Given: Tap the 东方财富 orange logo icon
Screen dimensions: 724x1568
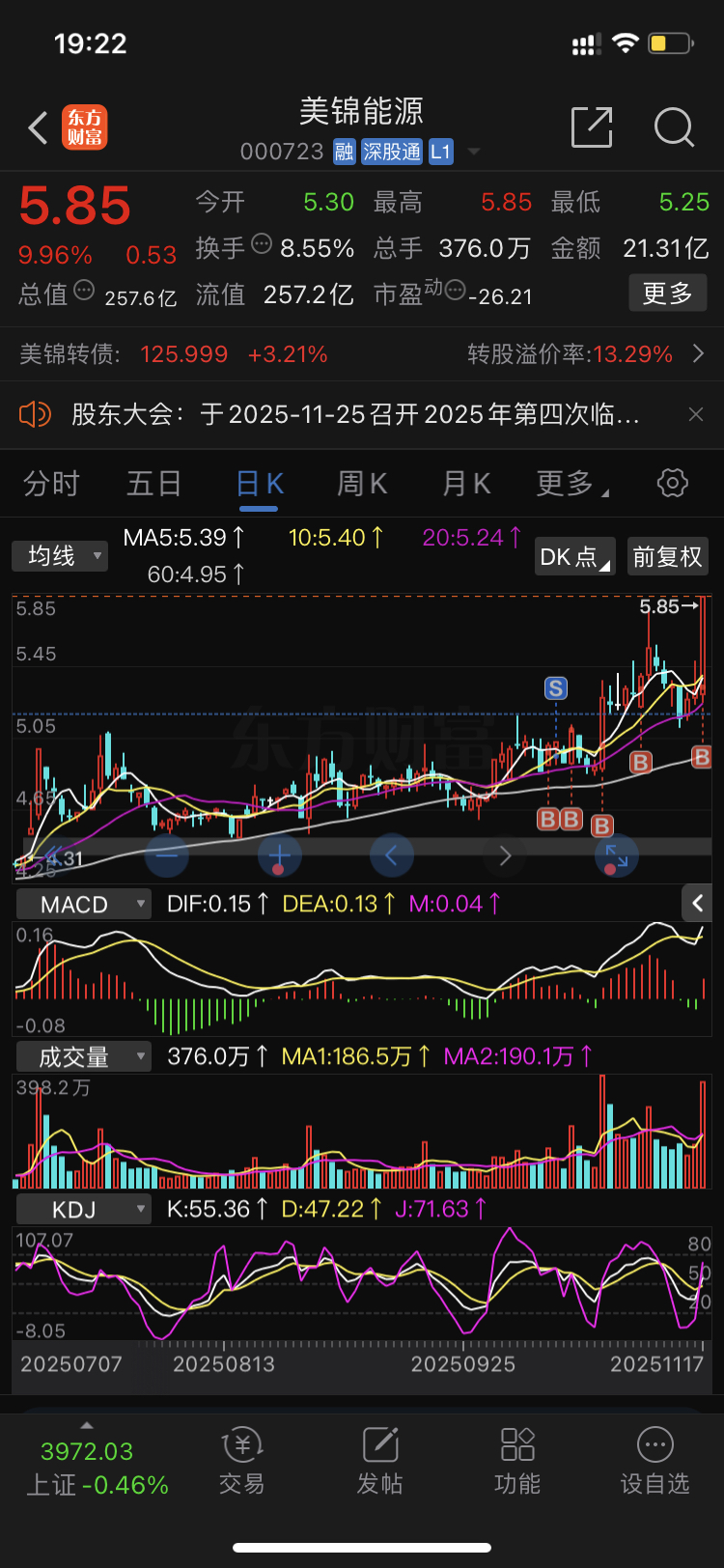Looking at the screenshot, I should coord(85,127).
